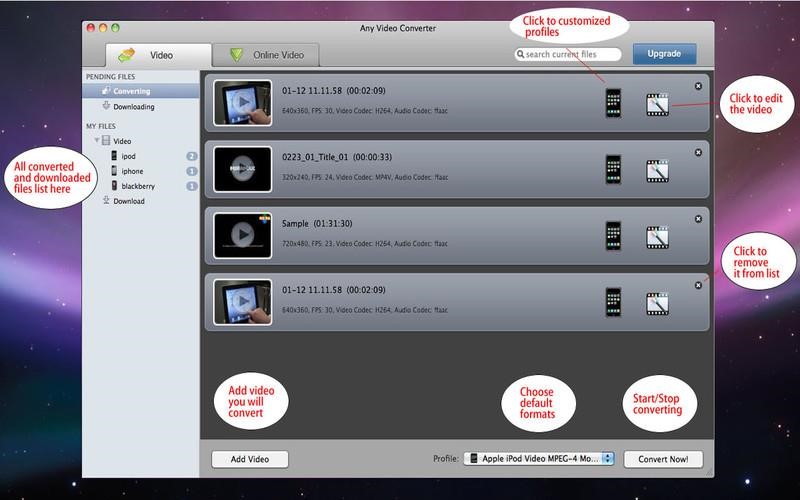Image resolution: width=800 pixels, height=500 pixels.
Task: Click the Add Video button
Action: coord(249,459)
